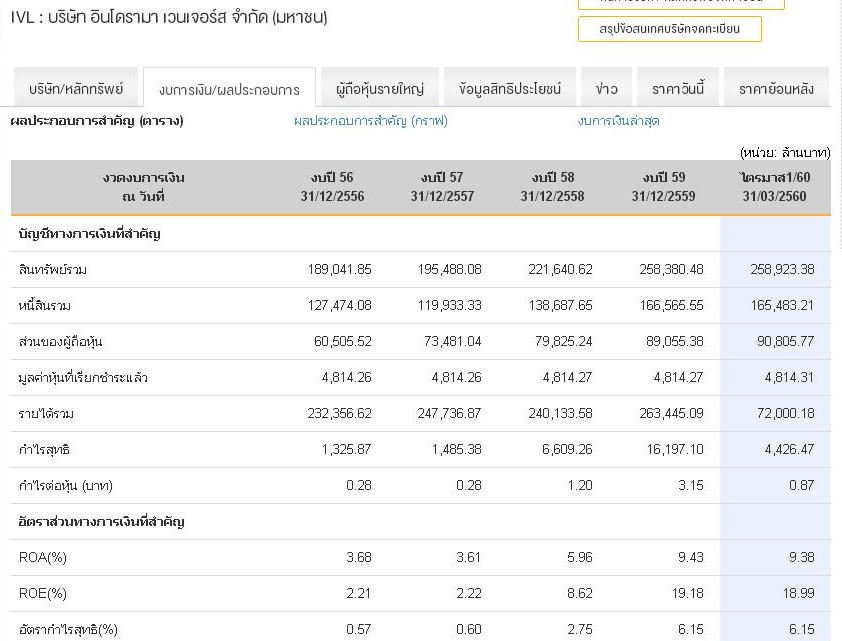Click the IVL company name heading

point(169,17)
